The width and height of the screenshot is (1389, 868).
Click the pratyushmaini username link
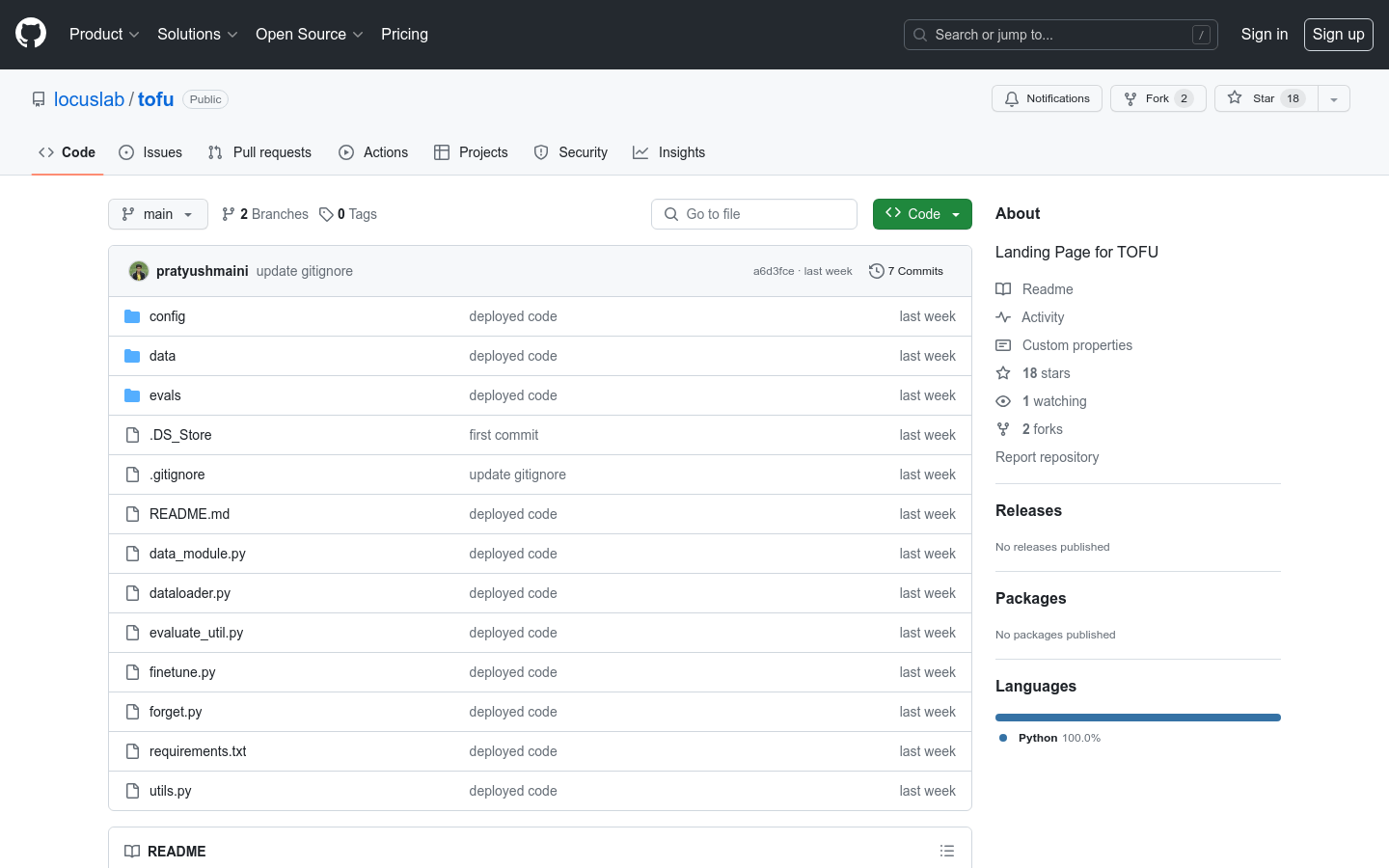[x=203, y=271]
